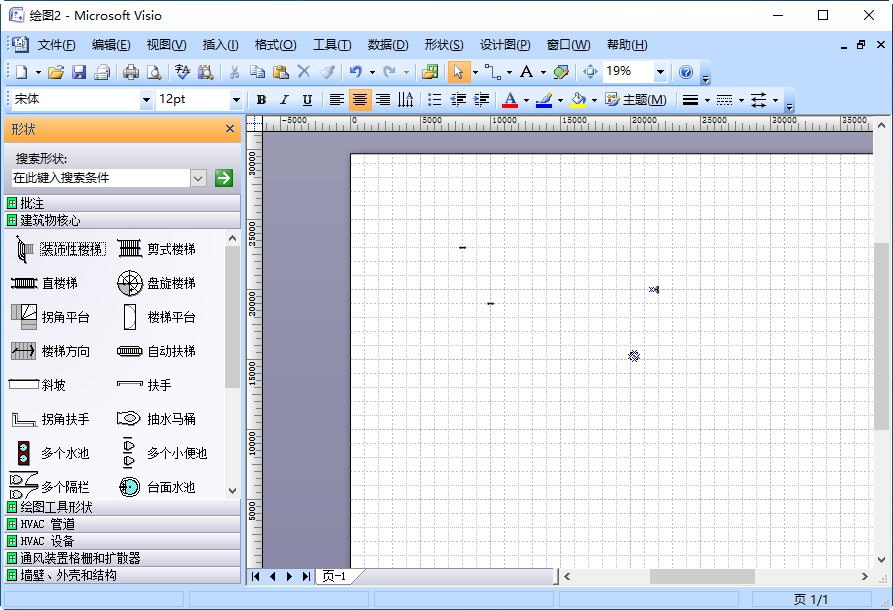Open the Shapes window toolbar icon
The image size is (893, 610).
430,72
